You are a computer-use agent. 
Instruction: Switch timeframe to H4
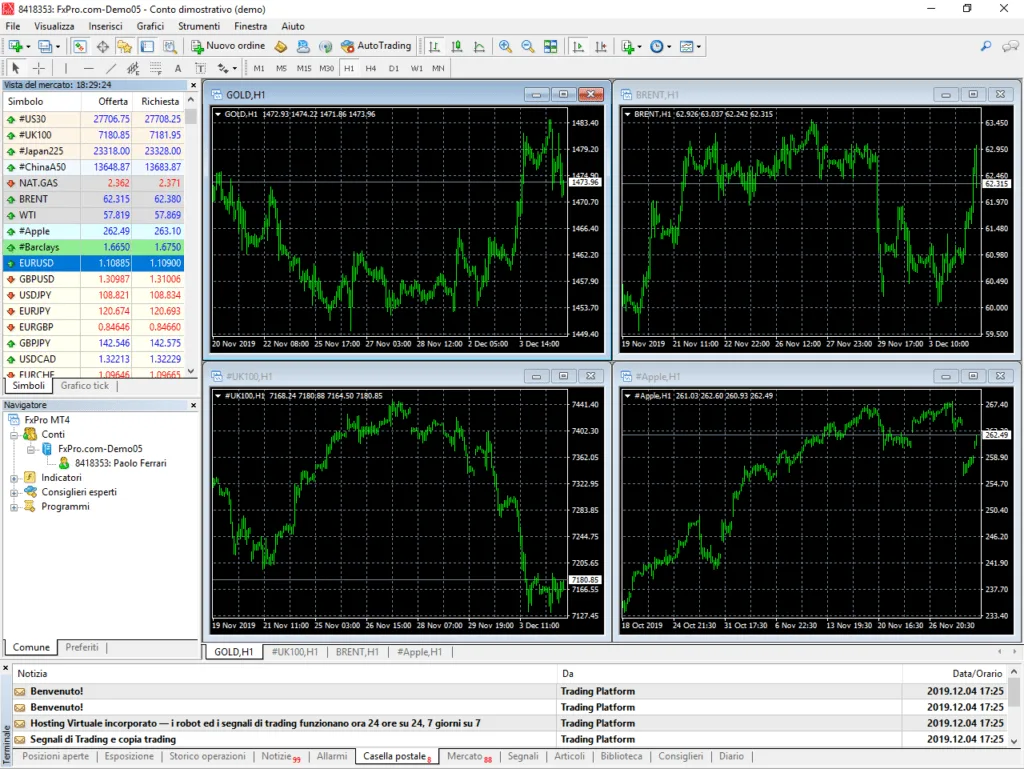click(x=371, y=69)
